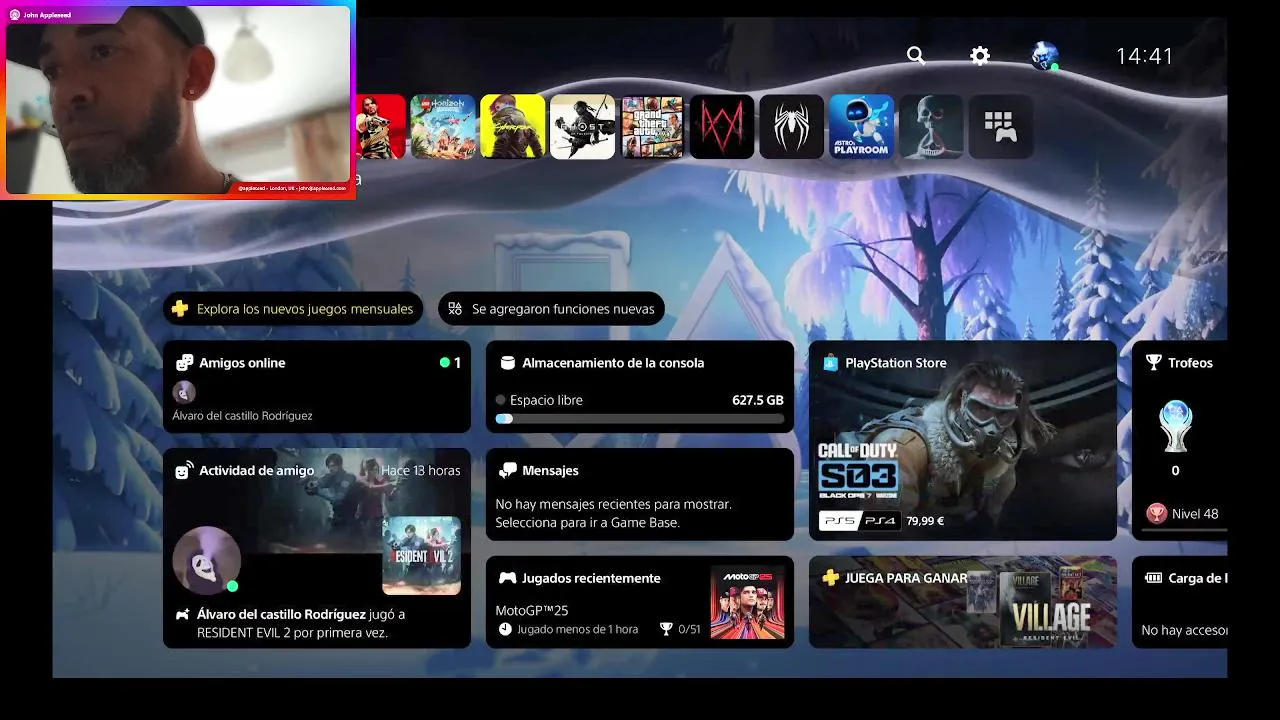
Task: Select the Watch Dogs Legion game tile
Action: point(722,127)
